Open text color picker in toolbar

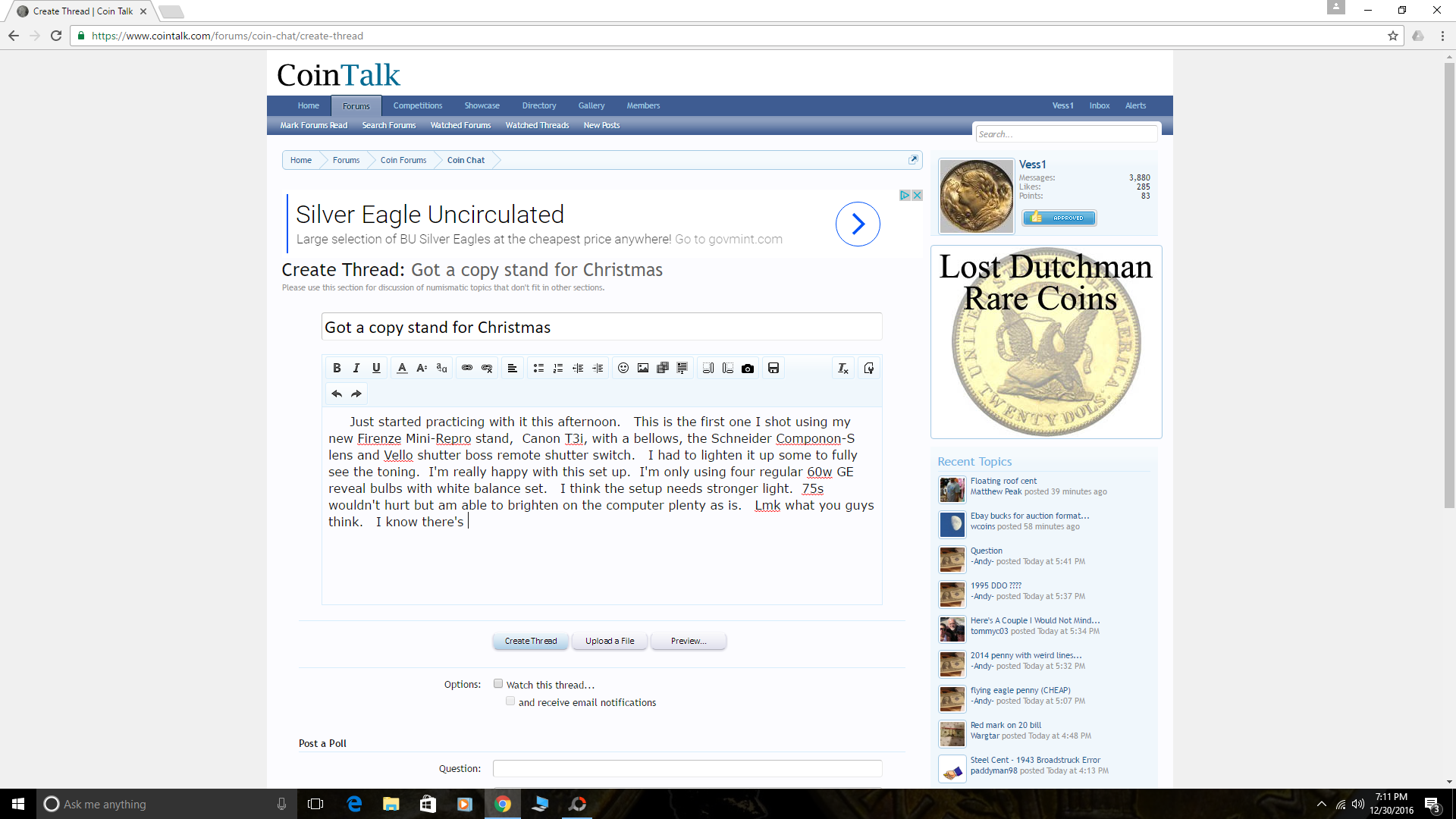click(x=402, y=368)
